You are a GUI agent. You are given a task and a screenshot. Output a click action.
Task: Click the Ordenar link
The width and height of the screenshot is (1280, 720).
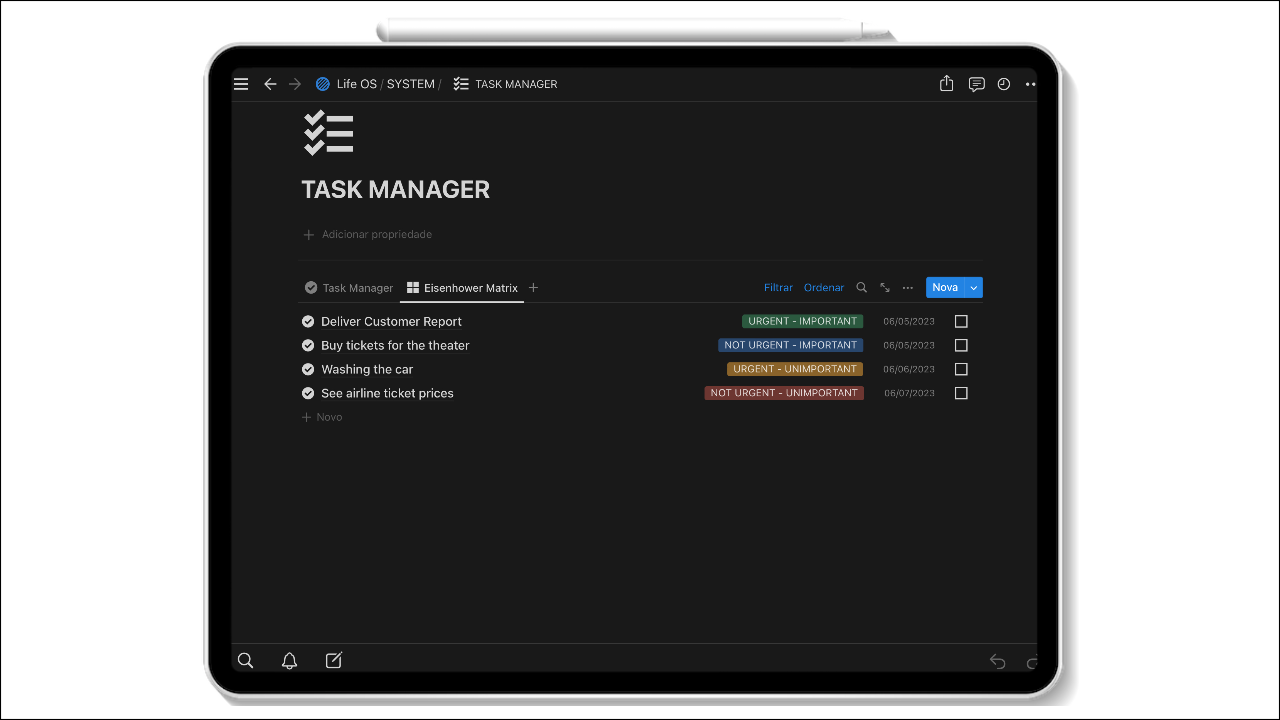tap(823, 287)
